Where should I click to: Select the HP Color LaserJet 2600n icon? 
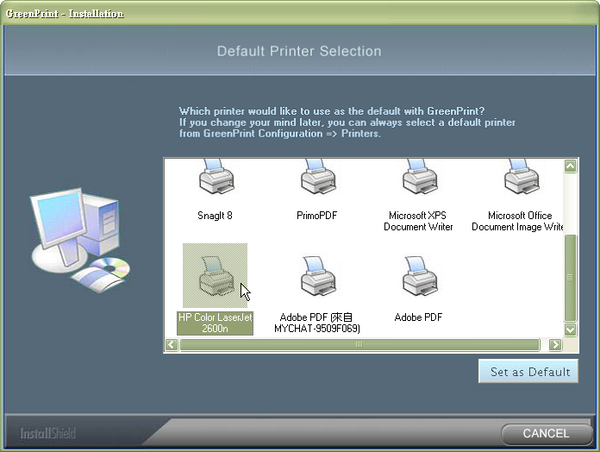[x=215, y=276]
